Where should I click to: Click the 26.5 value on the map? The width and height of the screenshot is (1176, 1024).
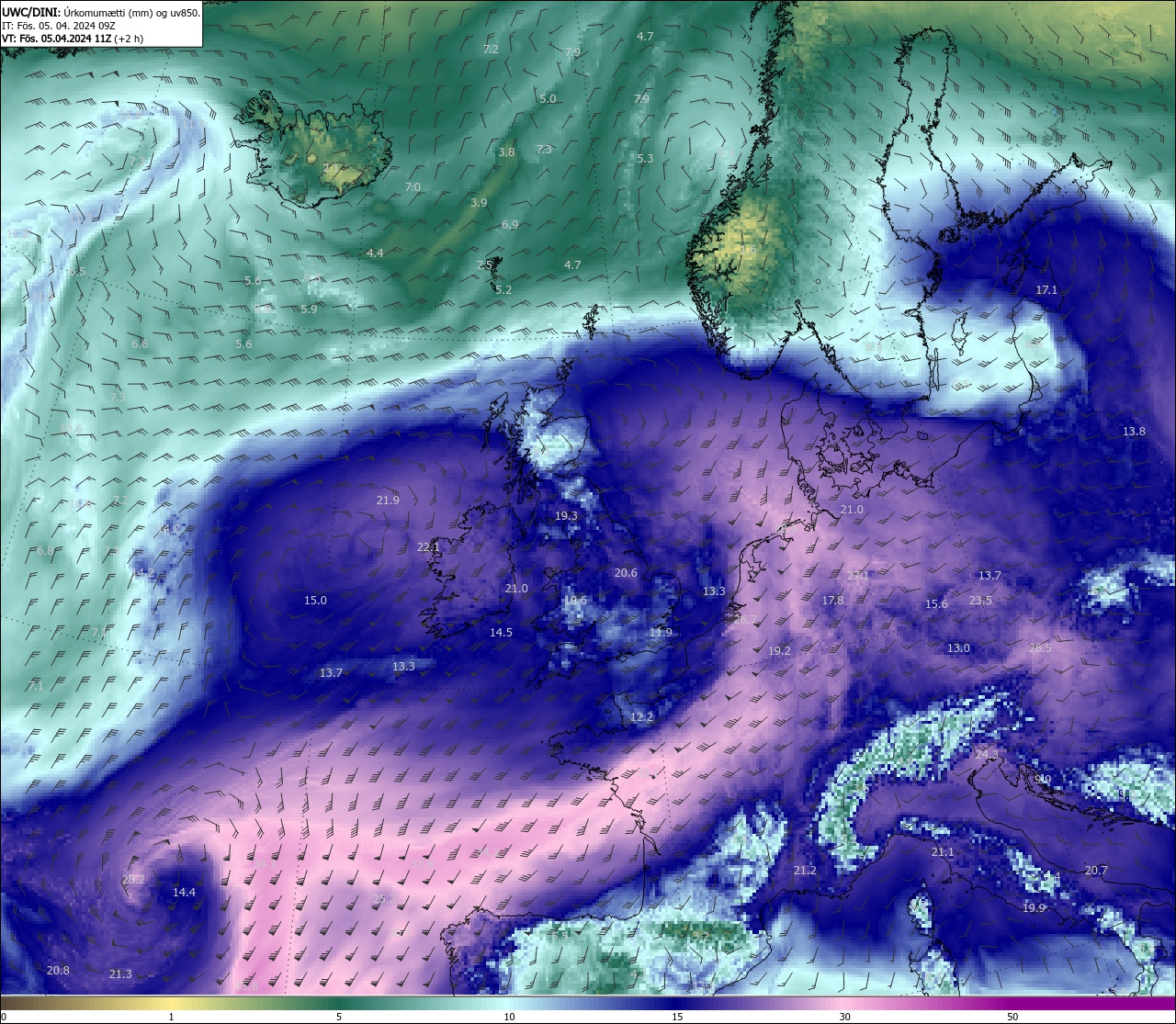tap(1040, 647)
